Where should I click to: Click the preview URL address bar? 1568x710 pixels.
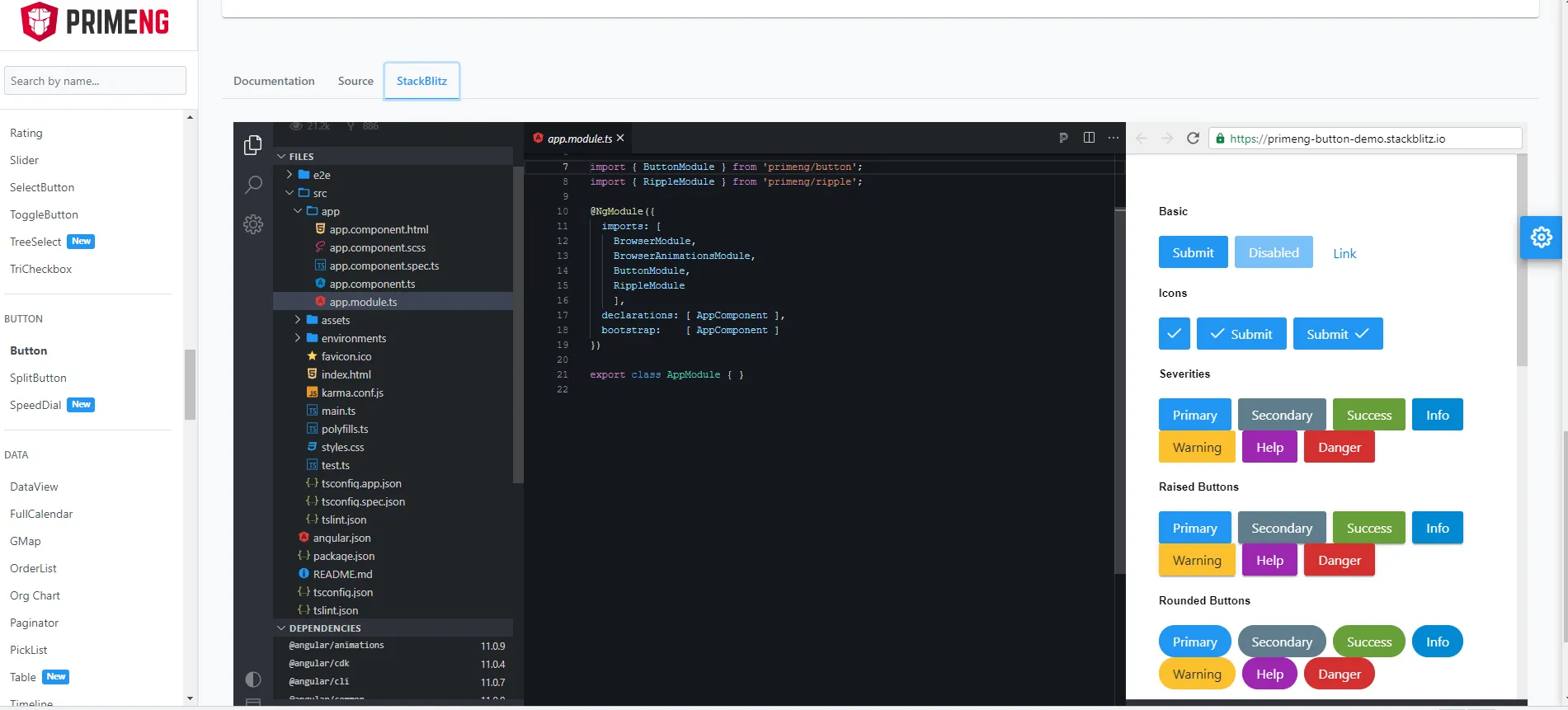tap(1365, 139)
